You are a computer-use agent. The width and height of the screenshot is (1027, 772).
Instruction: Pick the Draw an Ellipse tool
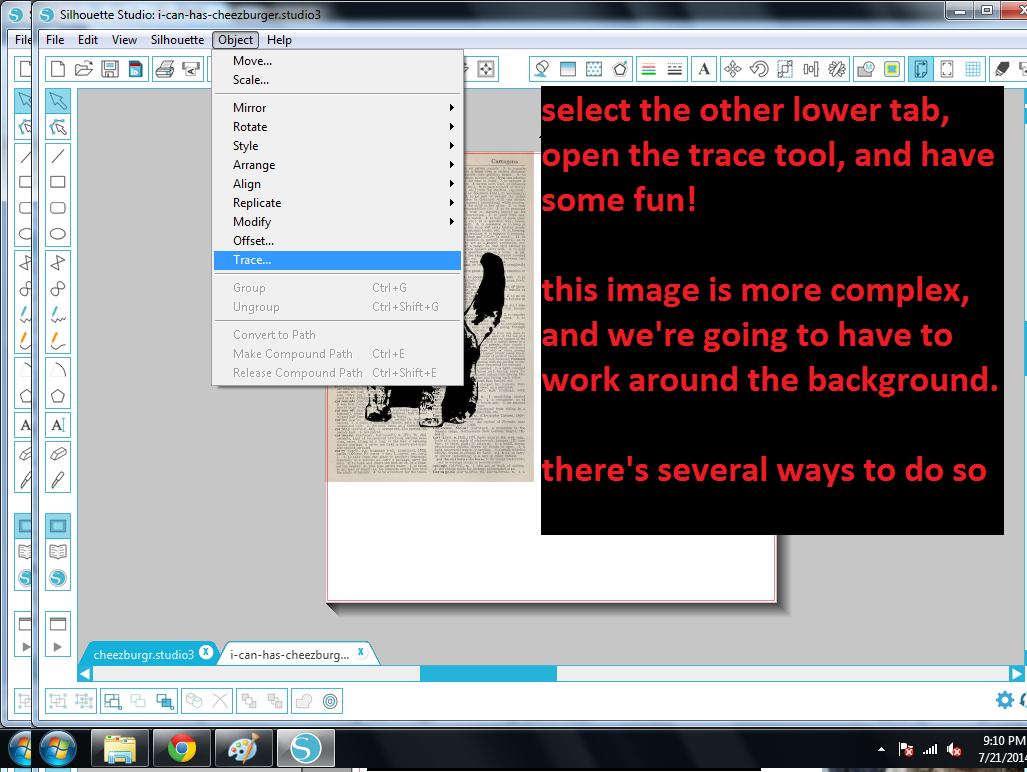58,234
